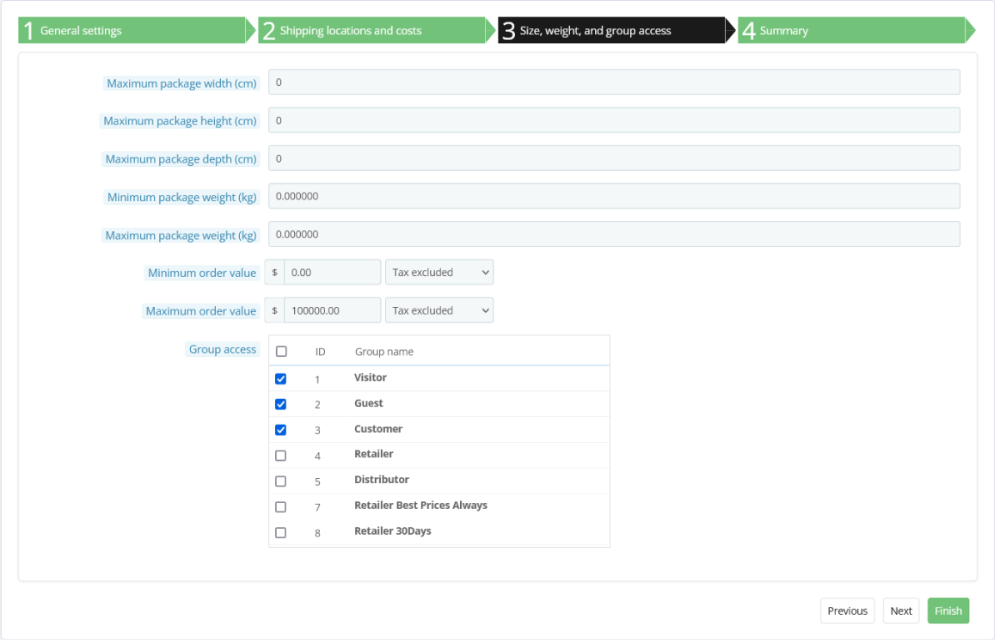Focus the Maximum package width field
Screen dimensions: 1000x644
[x=613, y=83]
